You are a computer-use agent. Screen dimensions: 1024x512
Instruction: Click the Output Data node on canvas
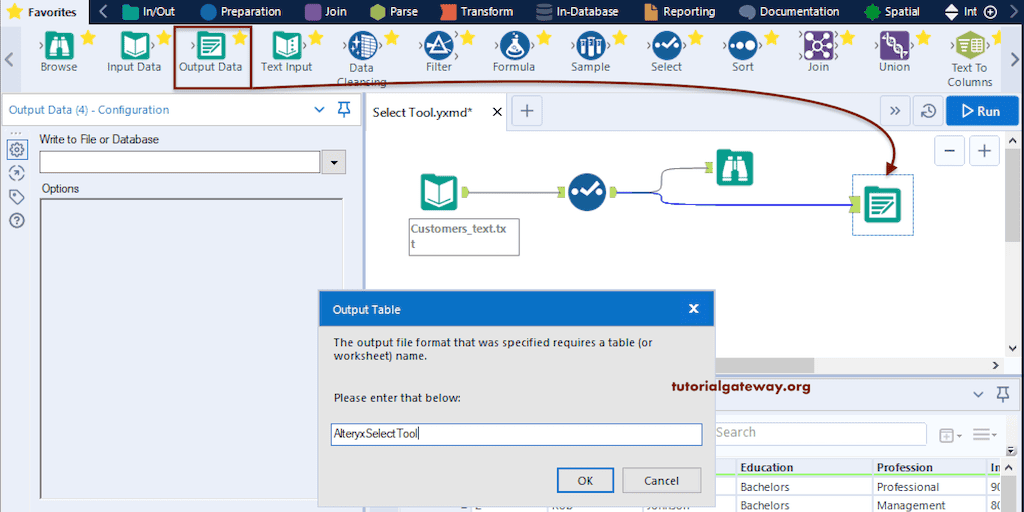click(882, 204)
